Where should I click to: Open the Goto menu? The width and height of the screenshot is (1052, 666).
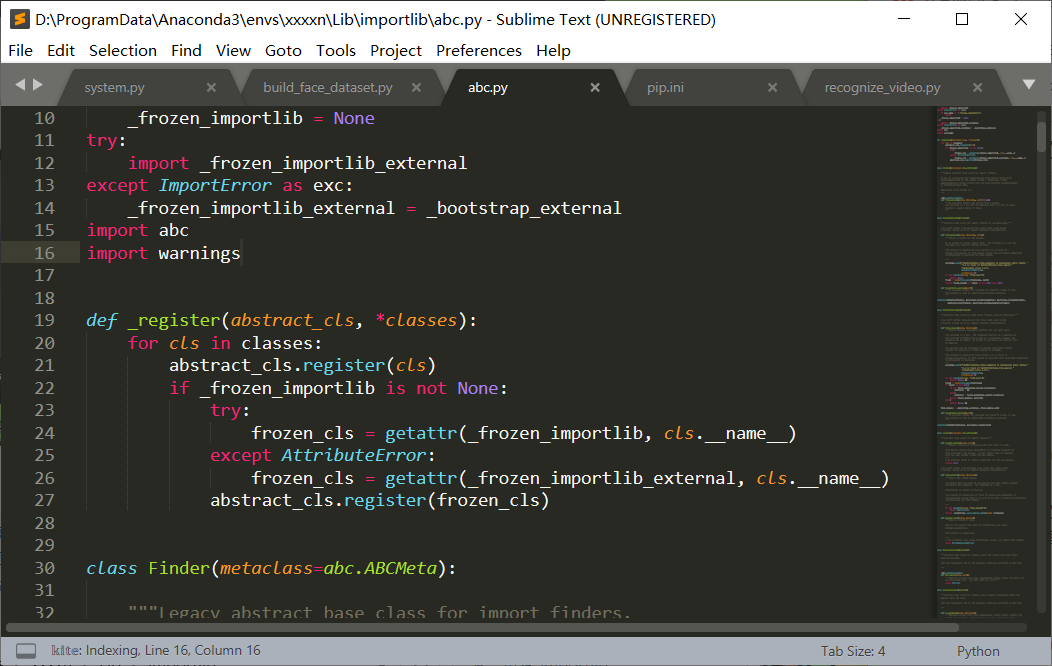pos(283,50)
